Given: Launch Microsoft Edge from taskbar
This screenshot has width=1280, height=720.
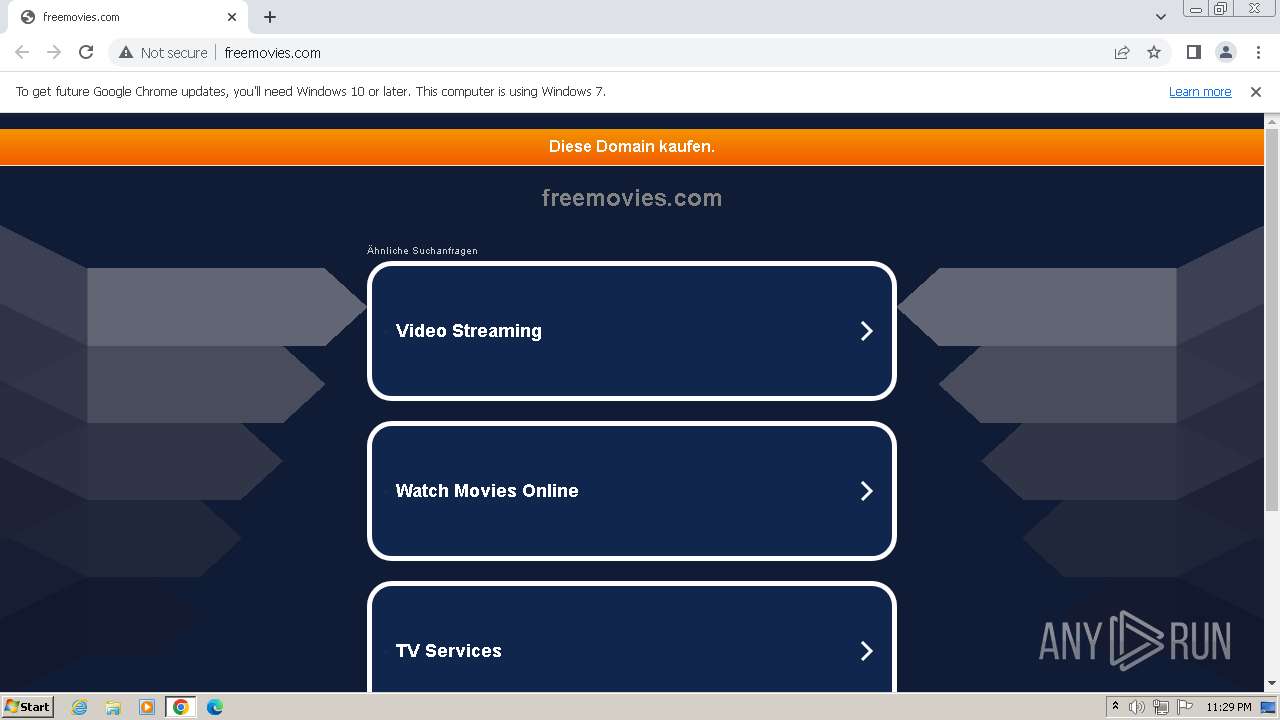Looking at the screenshot, I should [215, 707].
